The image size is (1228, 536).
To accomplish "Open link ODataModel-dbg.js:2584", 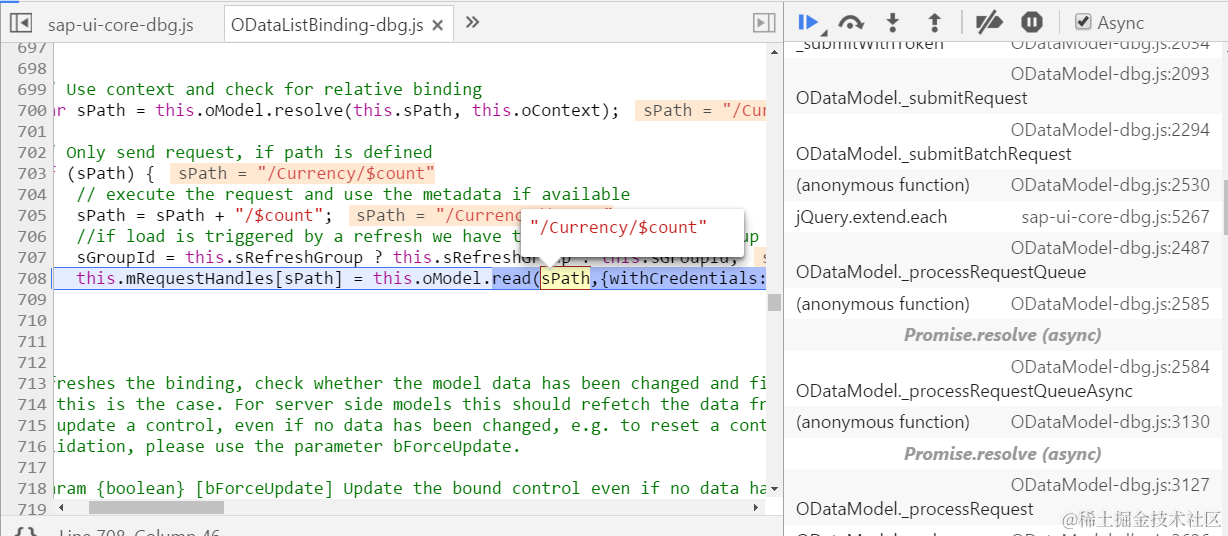I will point(1110,367).
